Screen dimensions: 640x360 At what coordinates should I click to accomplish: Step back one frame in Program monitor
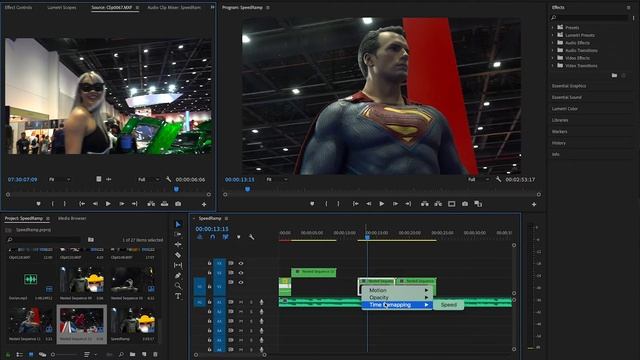point(369,204)
